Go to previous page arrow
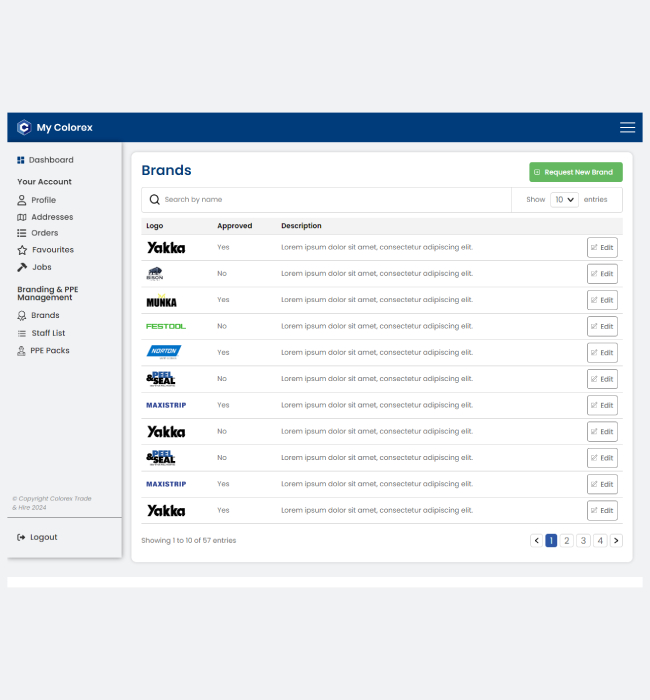The height and width of the screenshot is (700, 650). (x=537, y=540)
